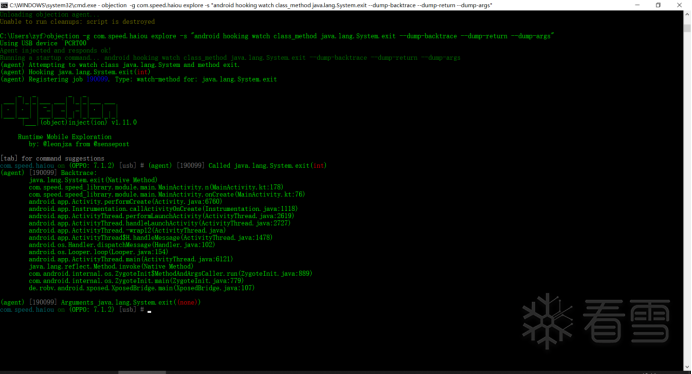
Task: Close the cmd.exe window
Action: click(679, 5)
